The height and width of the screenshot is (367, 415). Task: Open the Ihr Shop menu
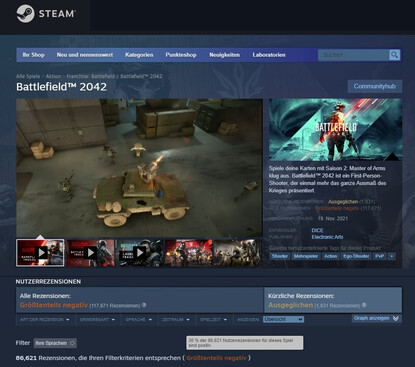tap(34, 55)
